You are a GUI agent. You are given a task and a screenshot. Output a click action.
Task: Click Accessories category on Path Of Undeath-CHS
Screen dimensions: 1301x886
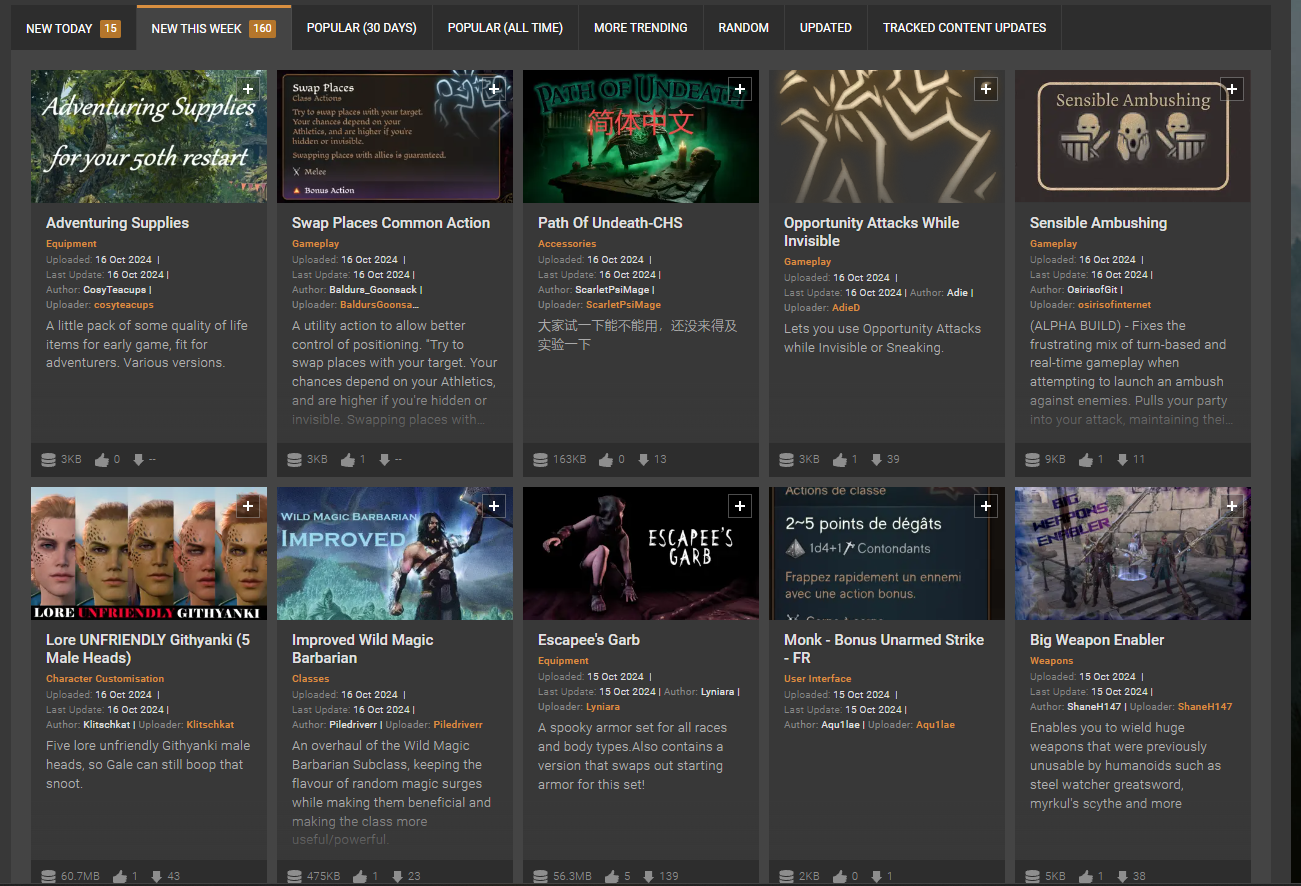567,244
